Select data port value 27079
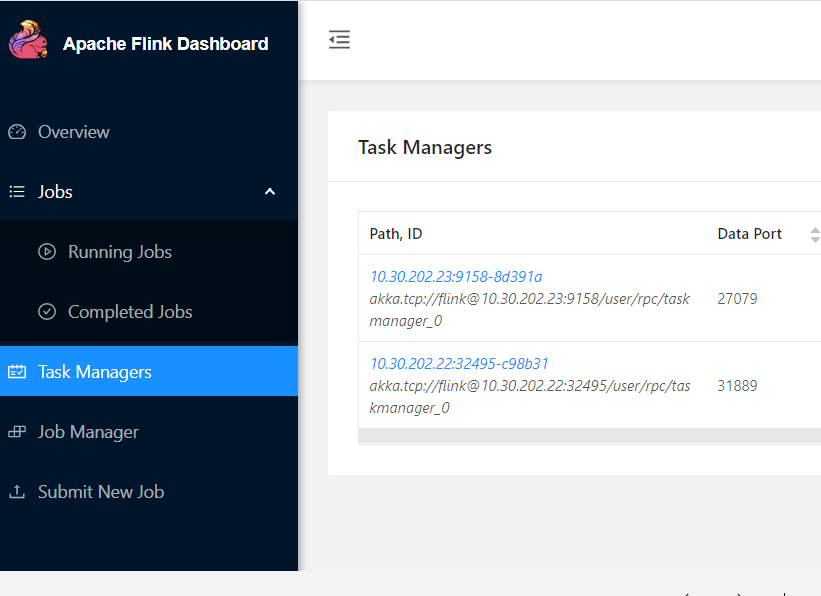Viewport: 821px width, 596px height. coord(737,299)
